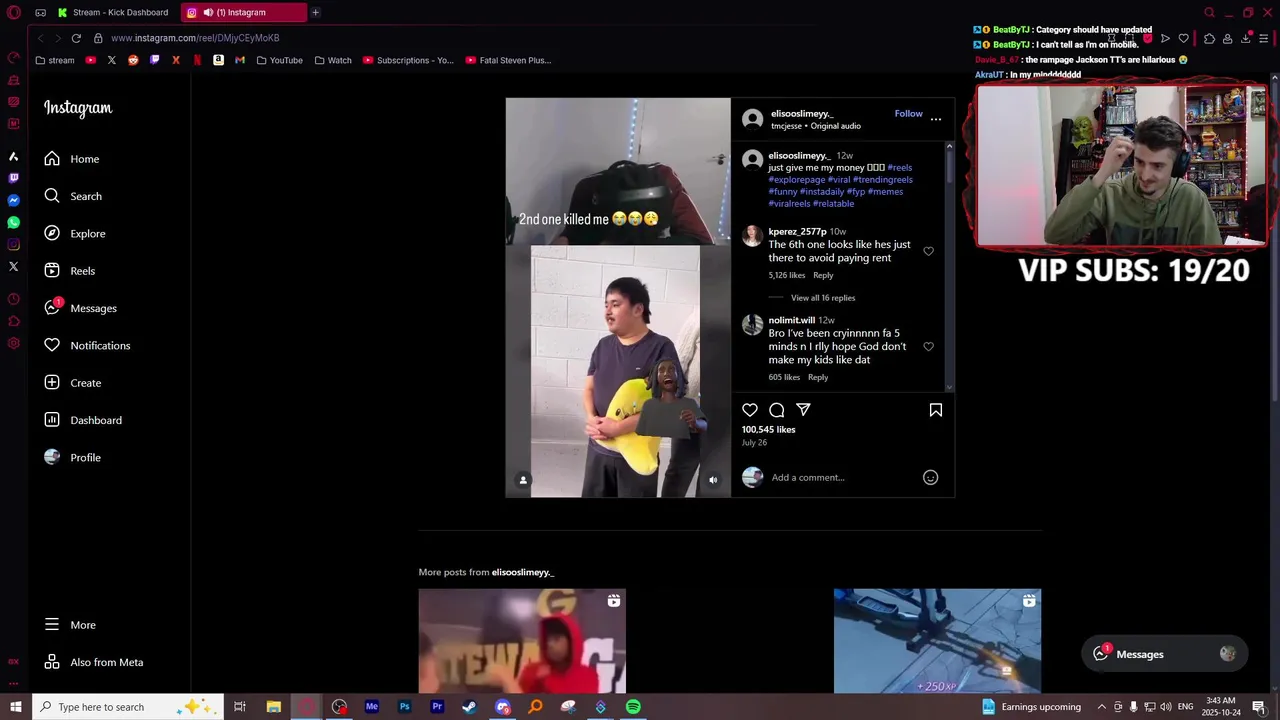1280x720 pixels.
Task: Open the #reels hashtag link
Action: pyautogui.click(x=900, y=168)
